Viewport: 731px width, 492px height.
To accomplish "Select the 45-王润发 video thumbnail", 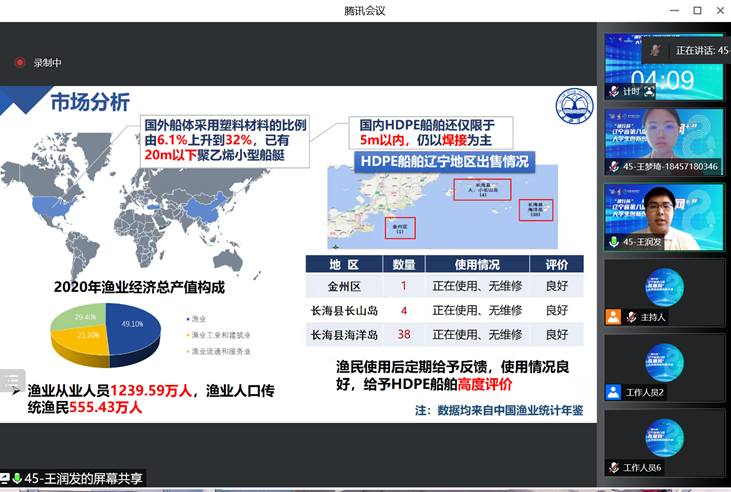I will (x=664, y=217).
